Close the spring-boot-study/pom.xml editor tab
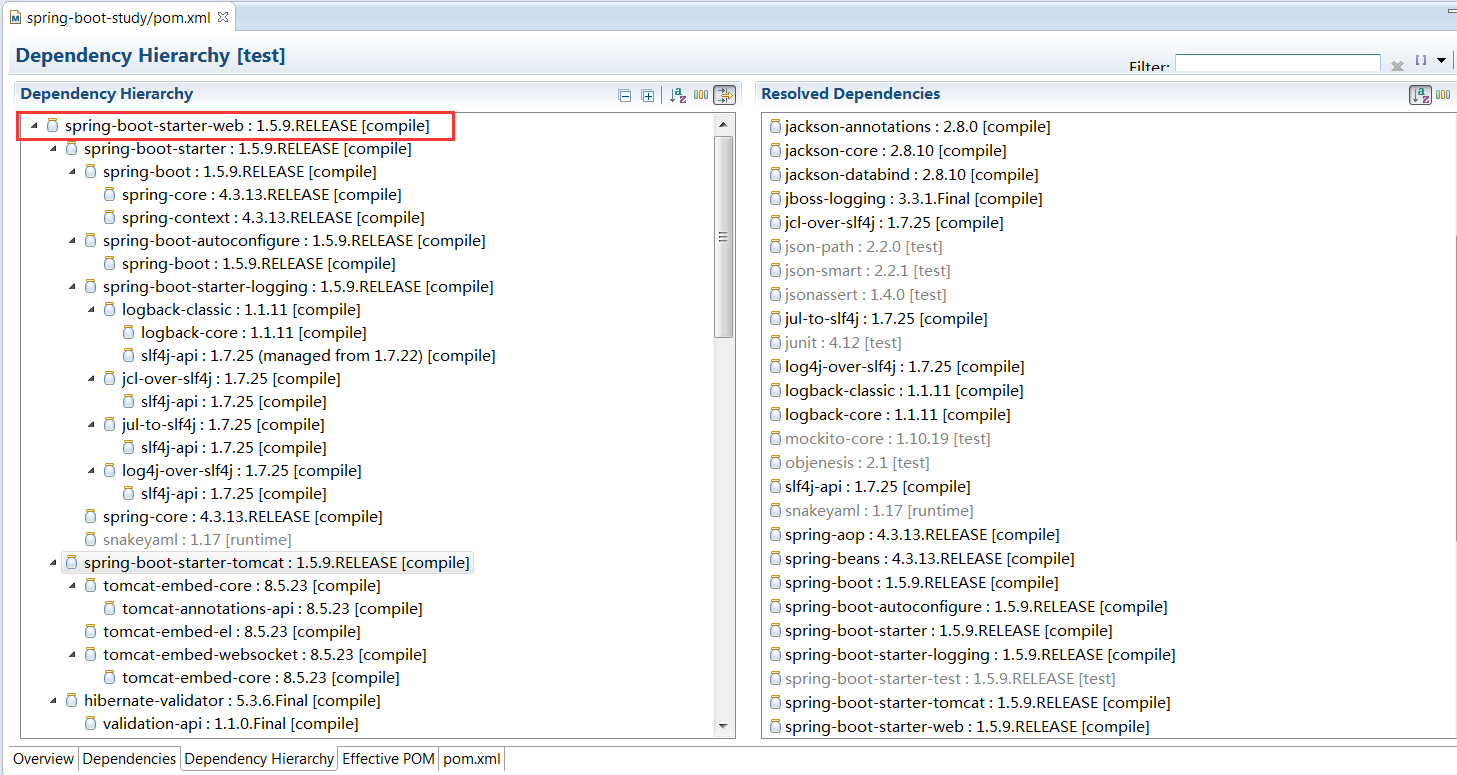 pyautogui.click(x=223, y=17)
